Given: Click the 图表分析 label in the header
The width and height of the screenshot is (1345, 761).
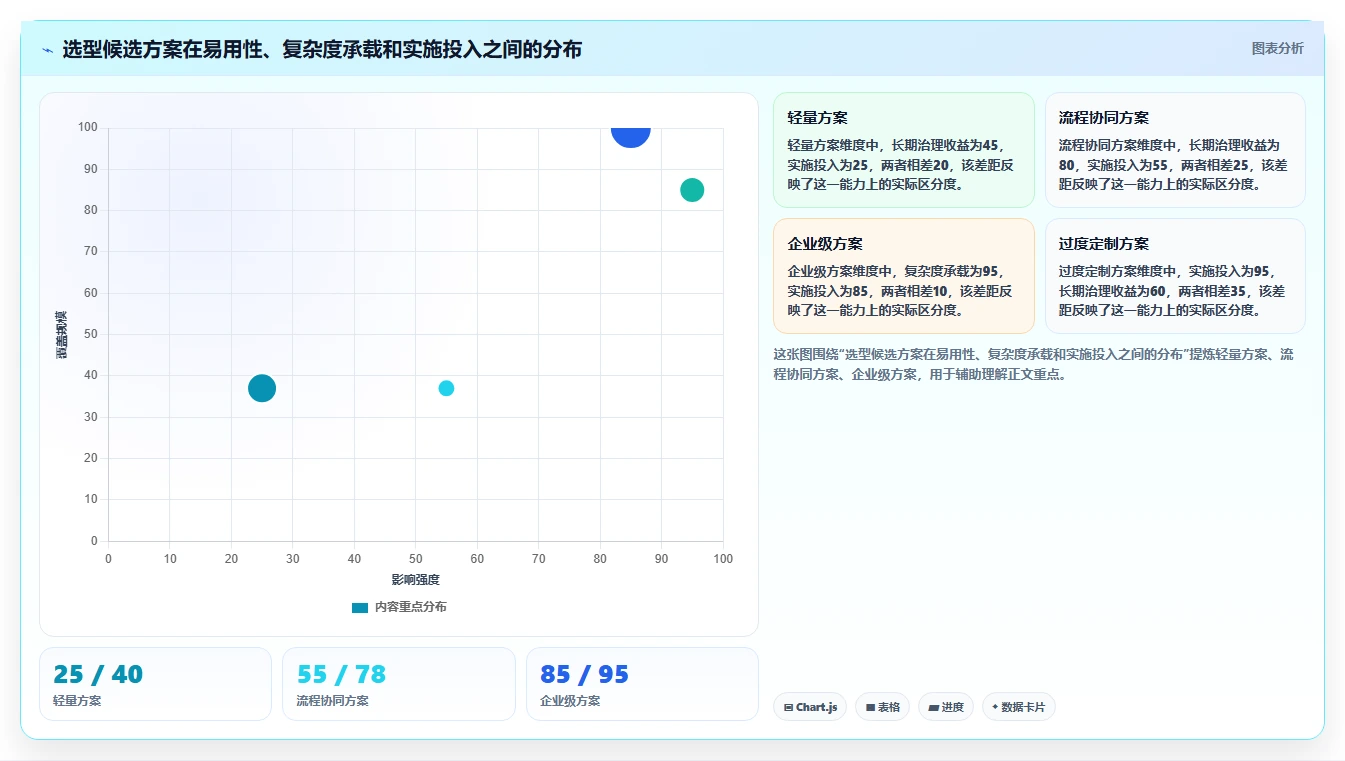Looking at the screenshot, I should click(x=1277, y=48).
